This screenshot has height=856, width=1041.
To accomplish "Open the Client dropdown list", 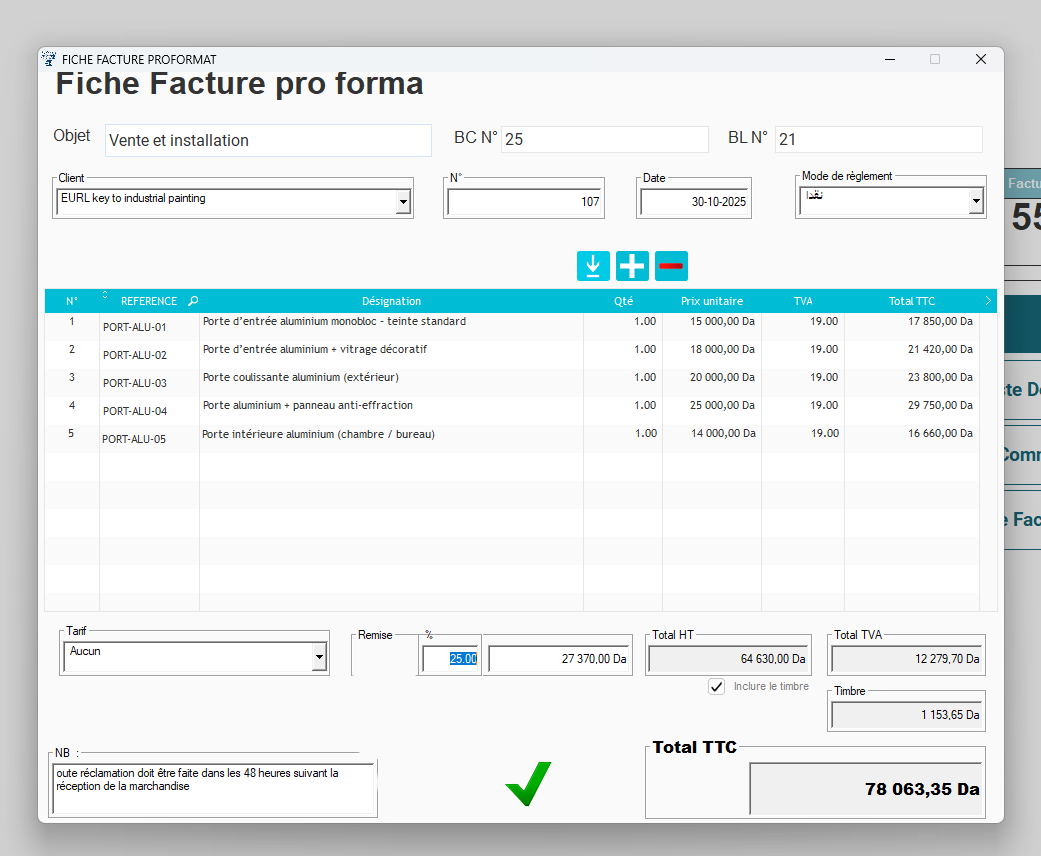I will (x=403, y=201).
